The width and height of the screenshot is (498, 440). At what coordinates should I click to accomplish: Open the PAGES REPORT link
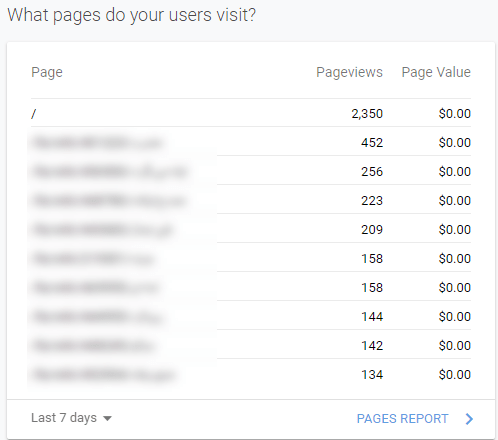402,419
